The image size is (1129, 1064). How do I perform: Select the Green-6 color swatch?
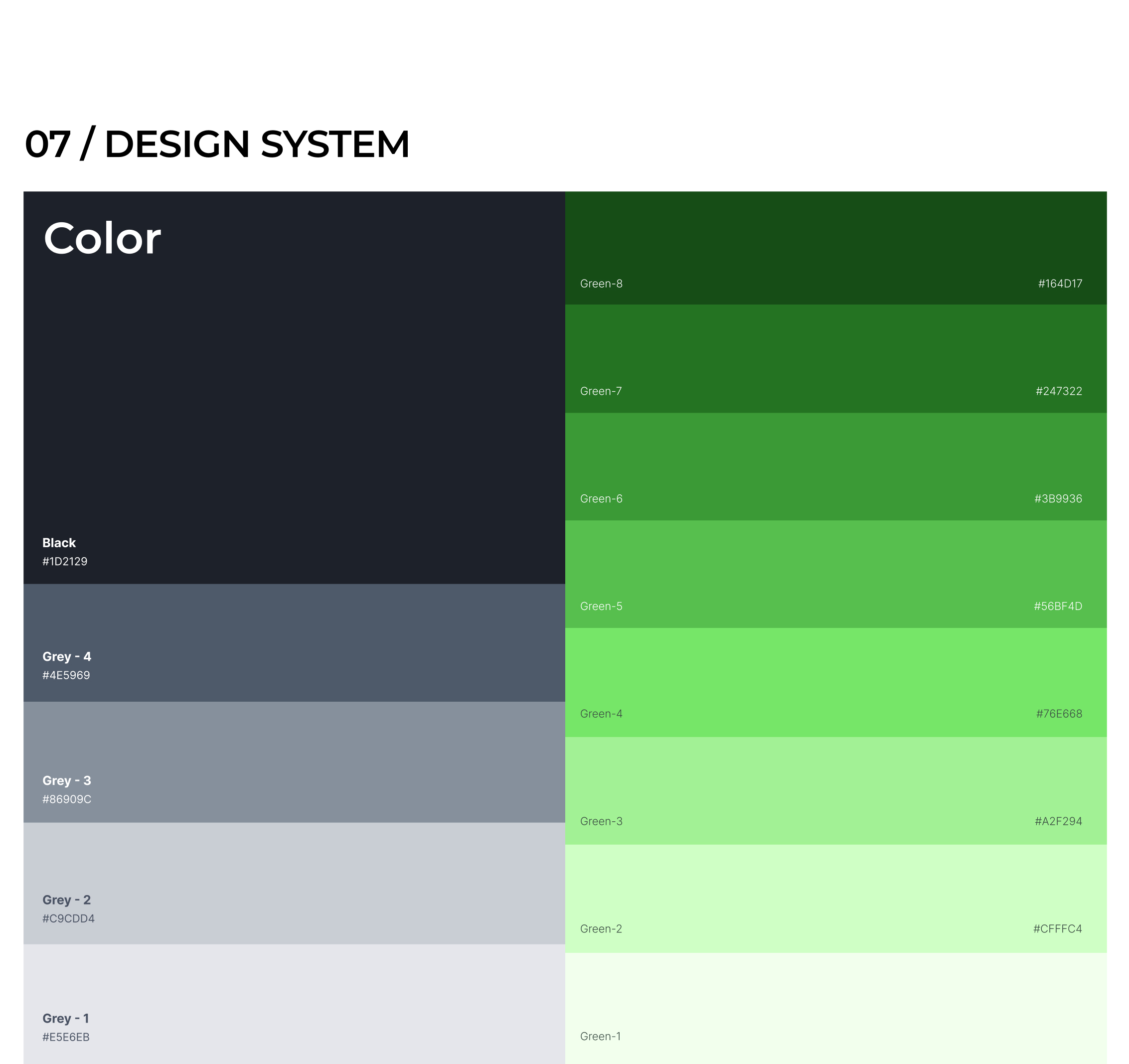[836, 466]
